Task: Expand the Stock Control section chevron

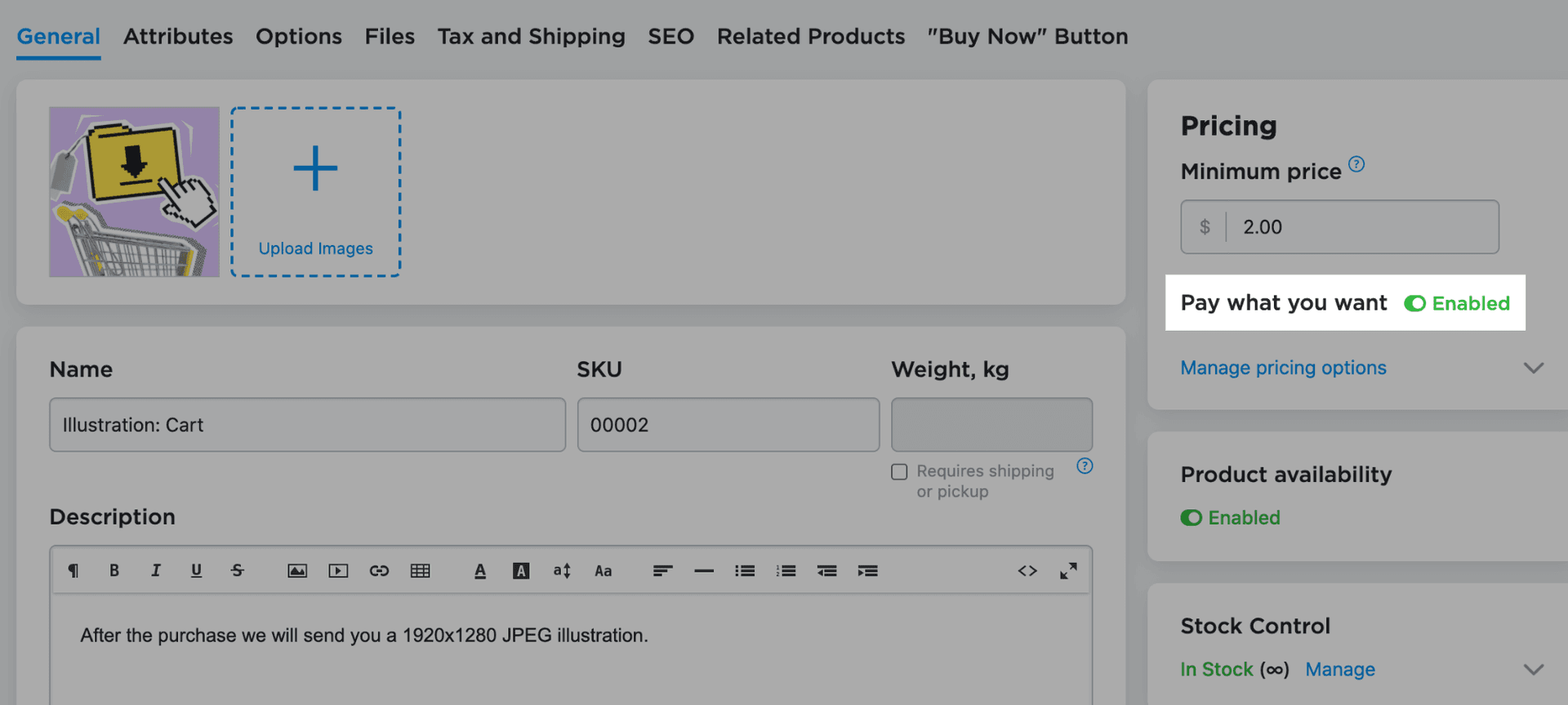Action: (1533, 670)
